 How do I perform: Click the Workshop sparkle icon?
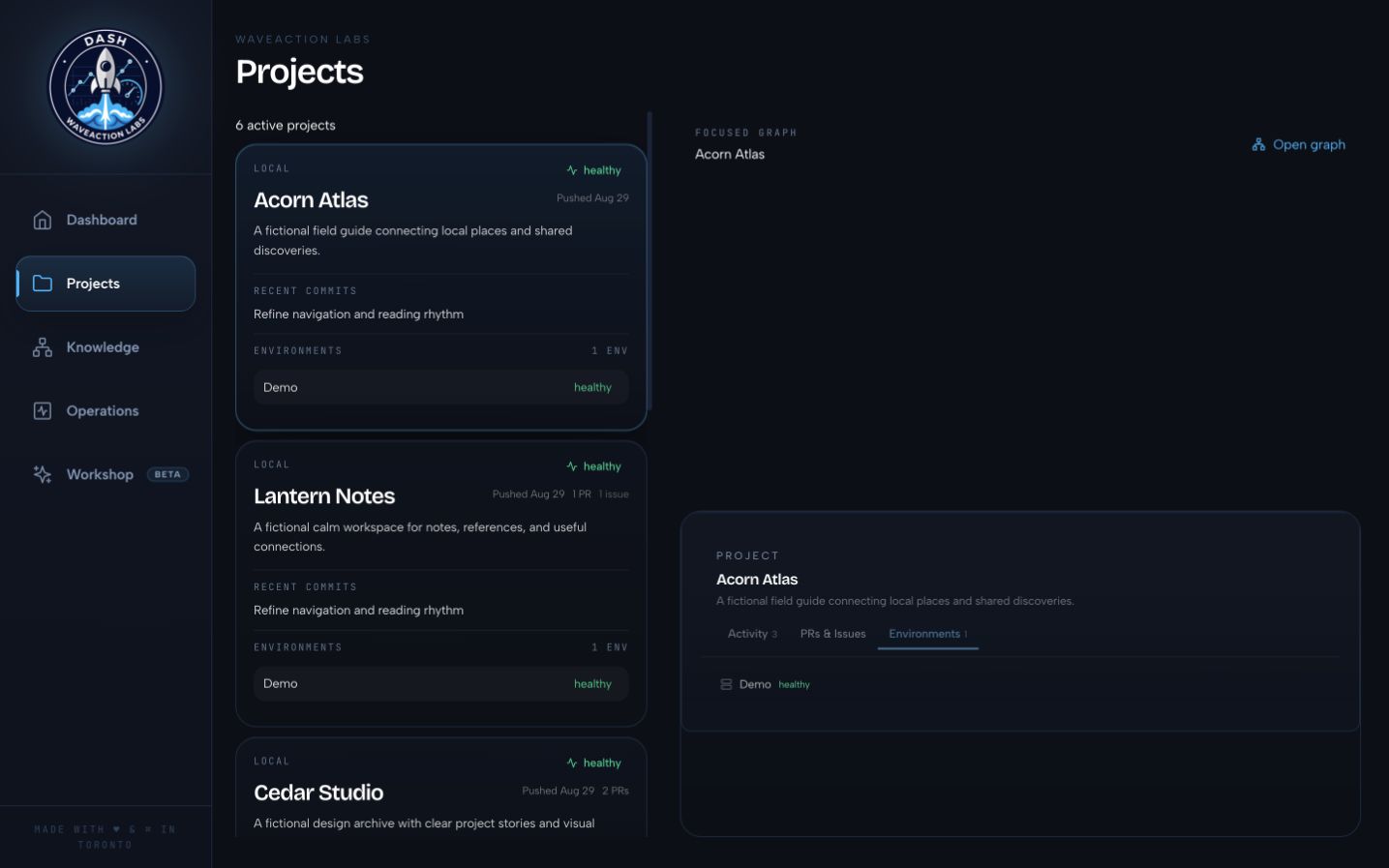pyautogui.click(x=43, y=474)
